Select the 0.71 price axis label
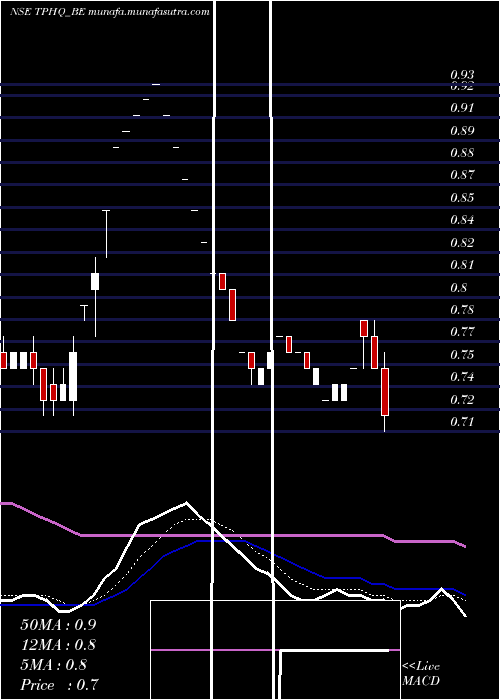Viewport: 500px width, 700px height. pos(462,422)
